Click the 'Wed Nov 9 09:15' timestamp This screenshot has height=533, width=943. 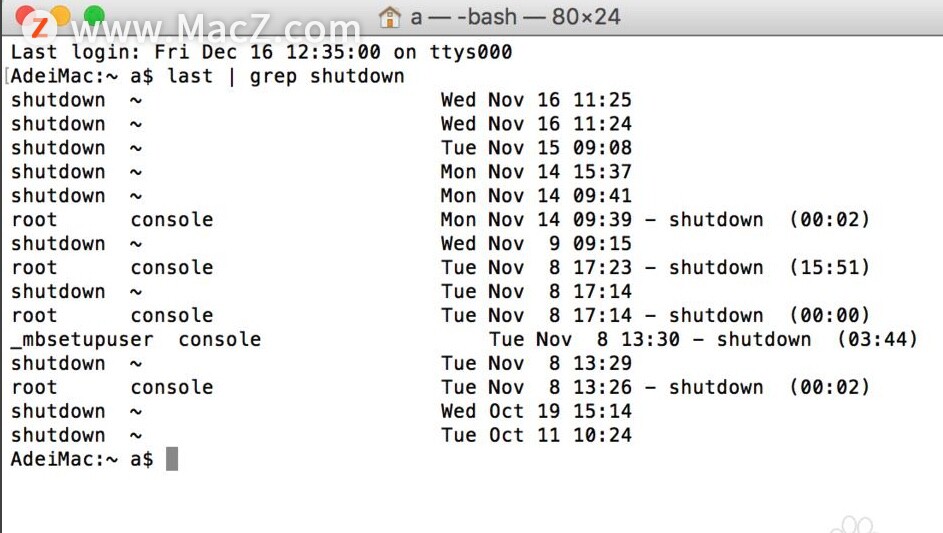pyautogui.click(x=536, y=244)
